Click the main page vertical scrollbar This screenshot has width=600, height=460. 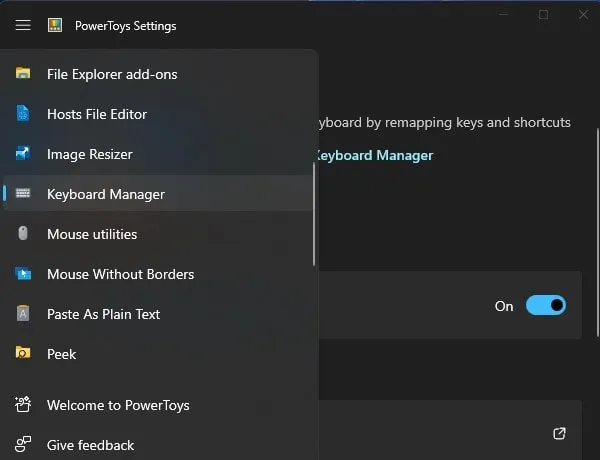[x=598, y=233]
